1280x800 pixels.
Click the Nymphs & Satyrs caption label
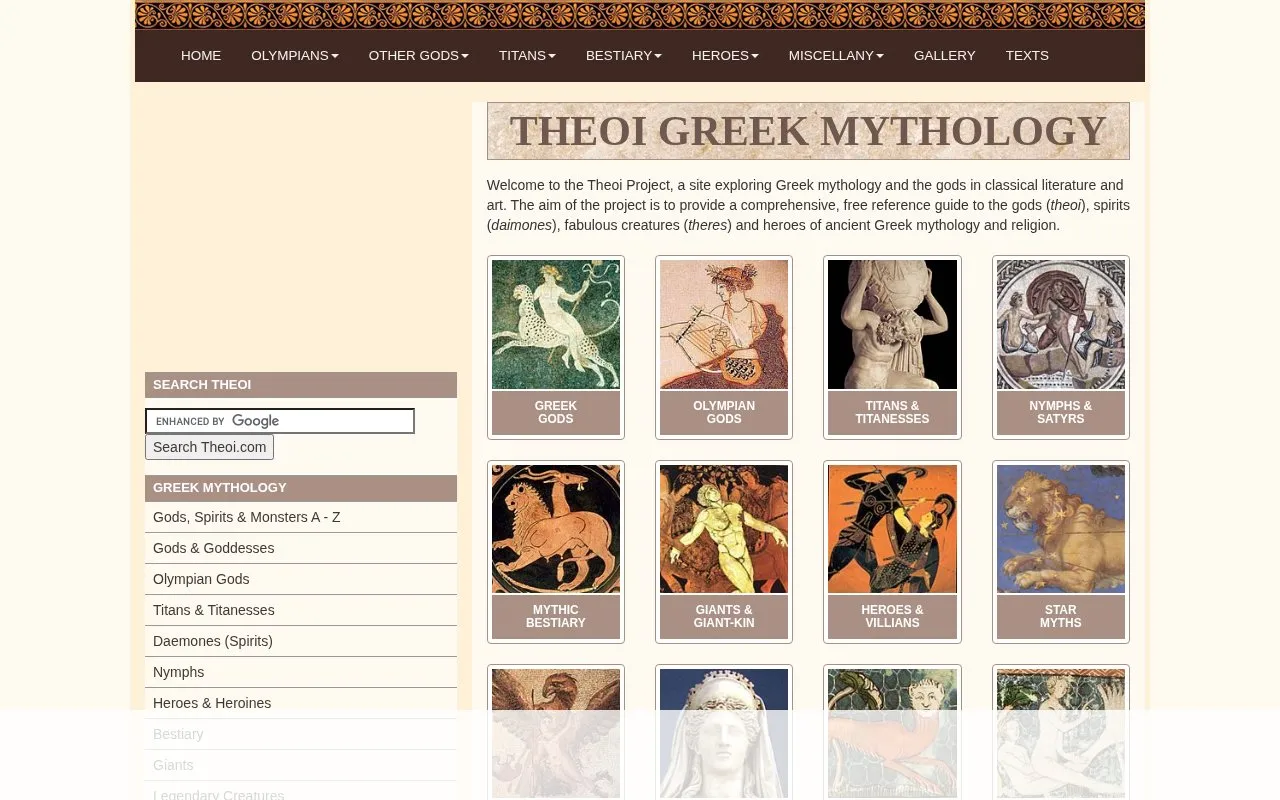click(x=1061, y=413)
